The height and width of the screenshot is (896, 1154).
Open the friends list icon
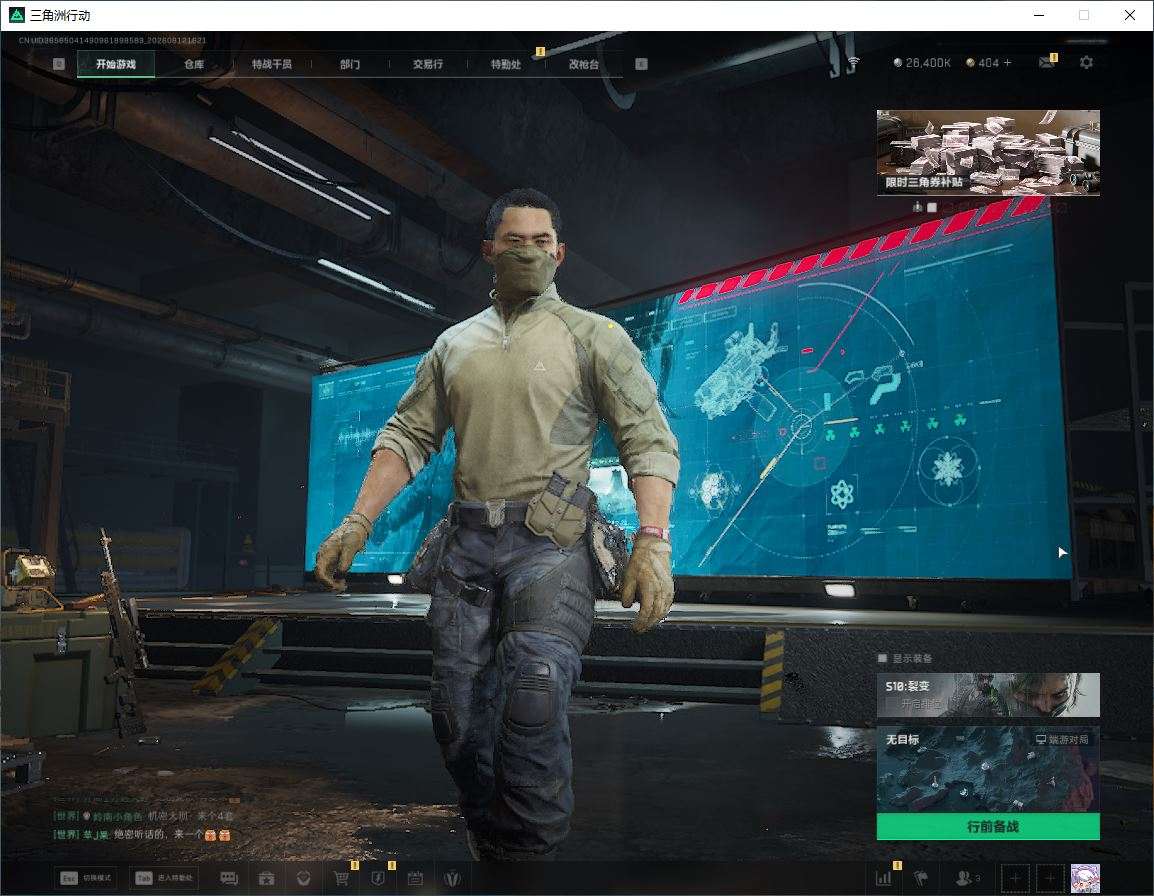[966, 878]
